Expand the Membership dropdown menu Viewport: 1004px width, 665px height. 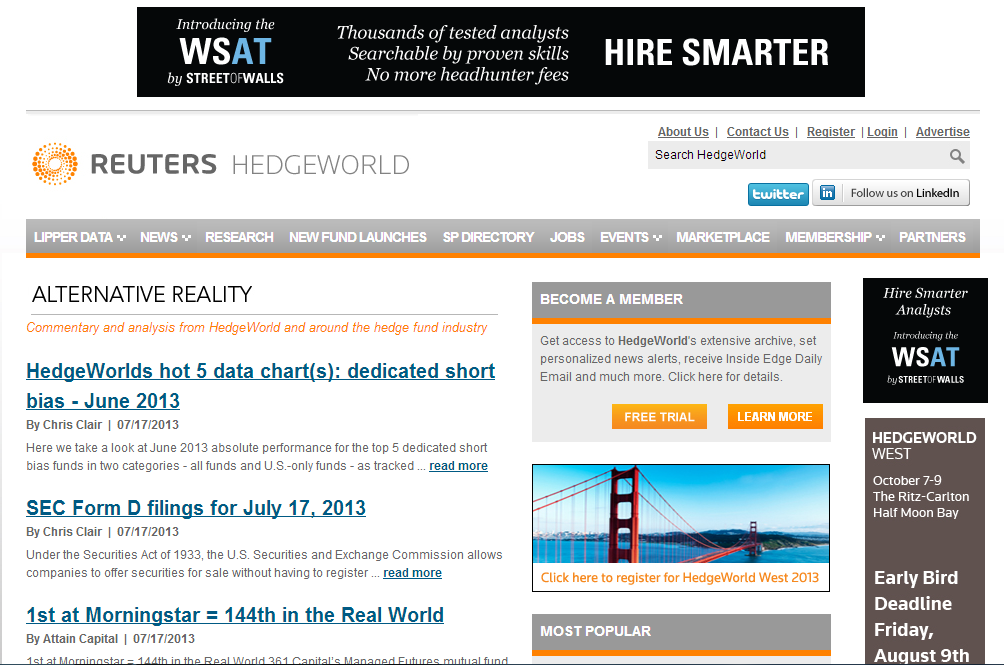(x=834, y=237)
